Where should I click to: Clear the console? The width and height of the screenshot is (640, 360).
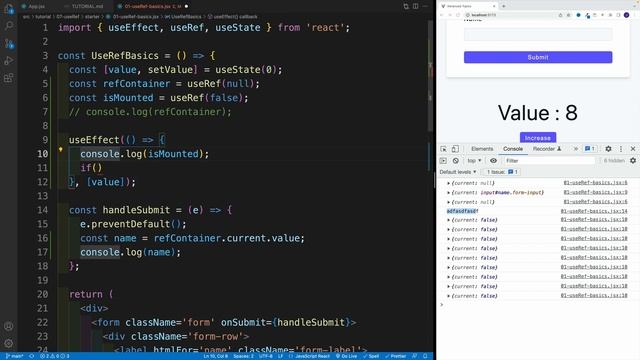pyautogui.click(x=456, y=161)
